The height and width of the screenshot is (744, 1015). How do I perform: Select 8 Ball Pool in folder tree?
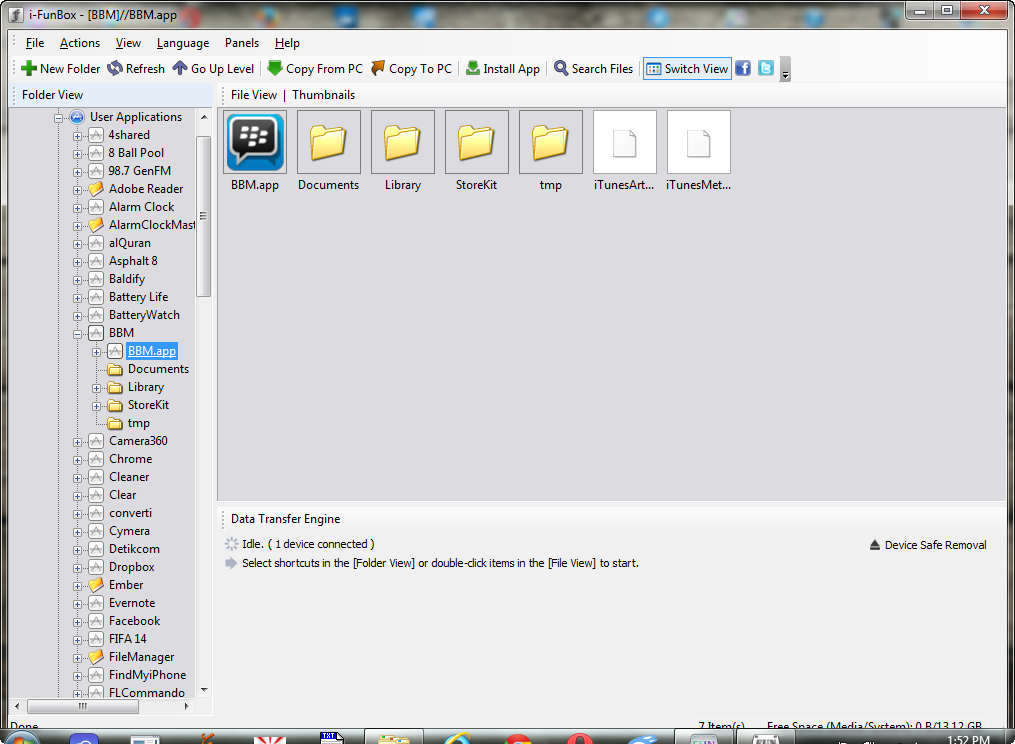[136, 153]
